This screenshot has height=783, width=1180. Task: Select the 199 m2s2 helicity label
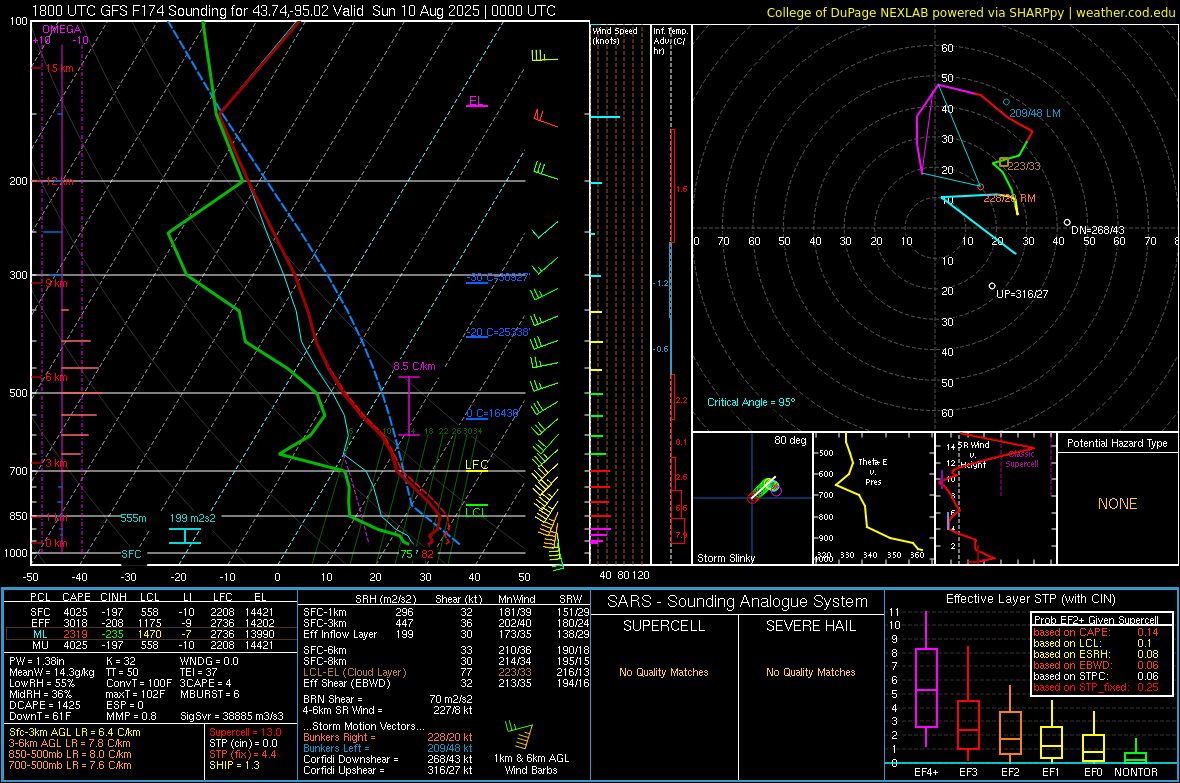pyautogui.click(x=193, y=518)
